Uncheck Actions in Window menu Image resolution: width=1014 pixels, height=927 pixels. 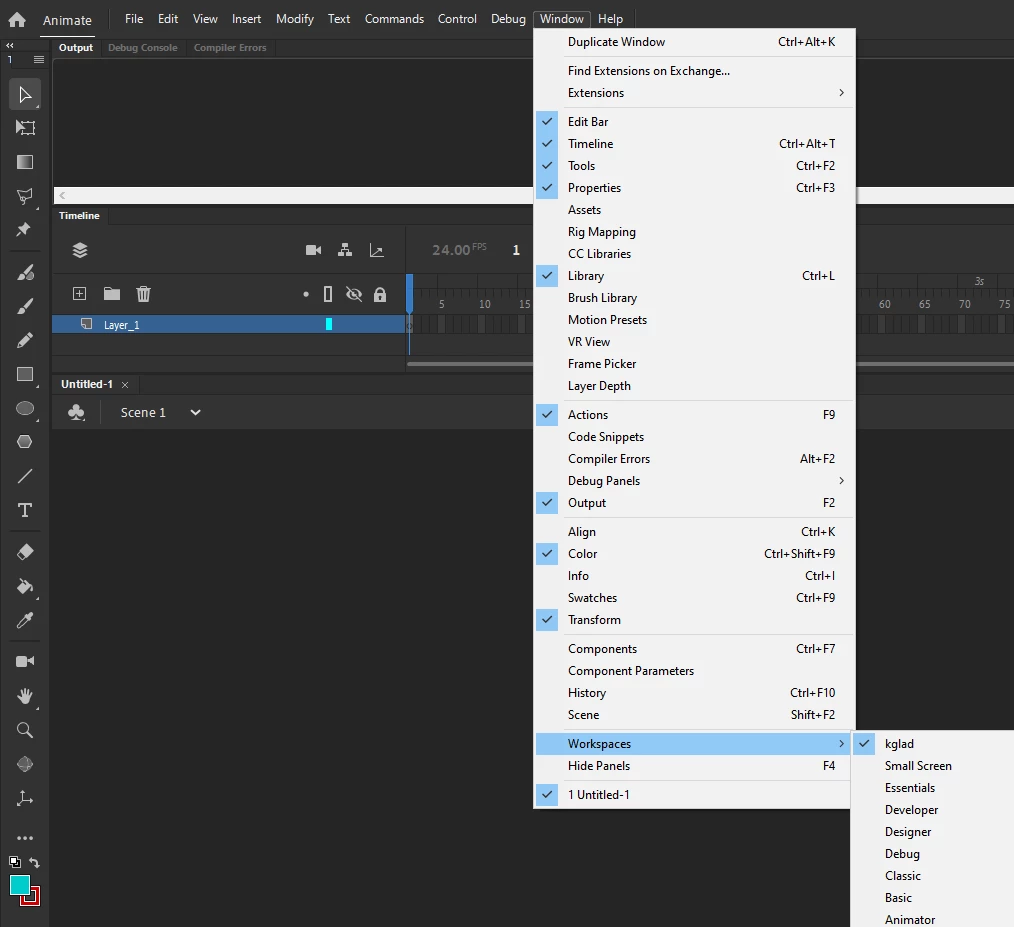pos(695,415)
